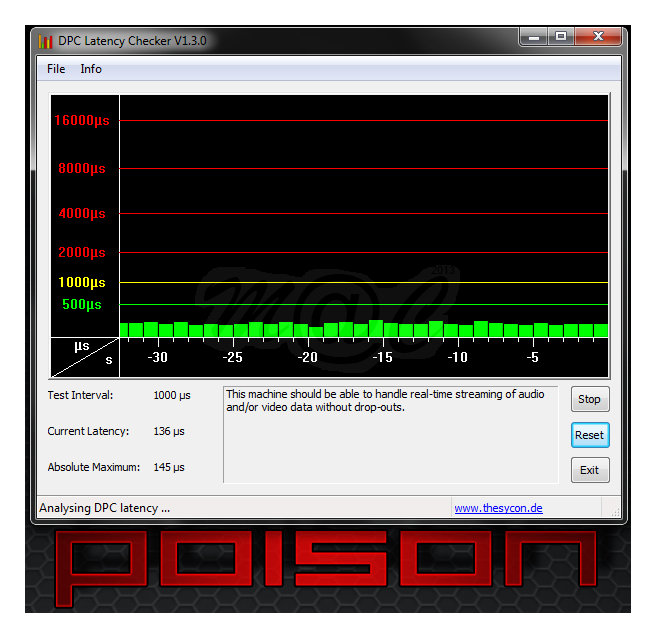Click the -15 mark on the time axis
The height and width of the screenshot is (638, 656).
coord(382,357)
